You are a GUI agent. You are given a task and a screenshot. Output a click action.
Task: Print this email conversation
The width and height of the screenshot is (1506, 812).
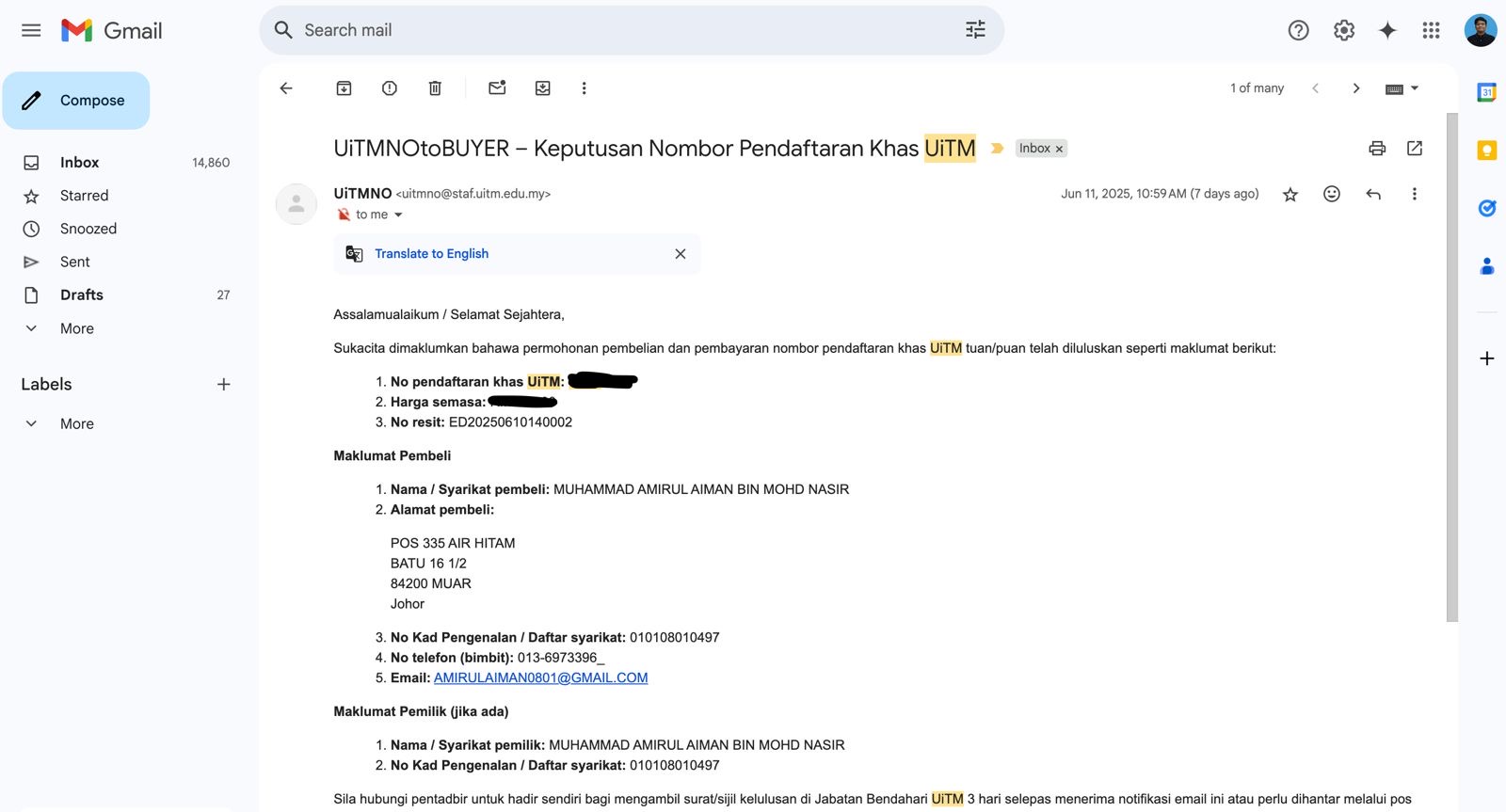pyautogui.click(x=1377, y=149)
